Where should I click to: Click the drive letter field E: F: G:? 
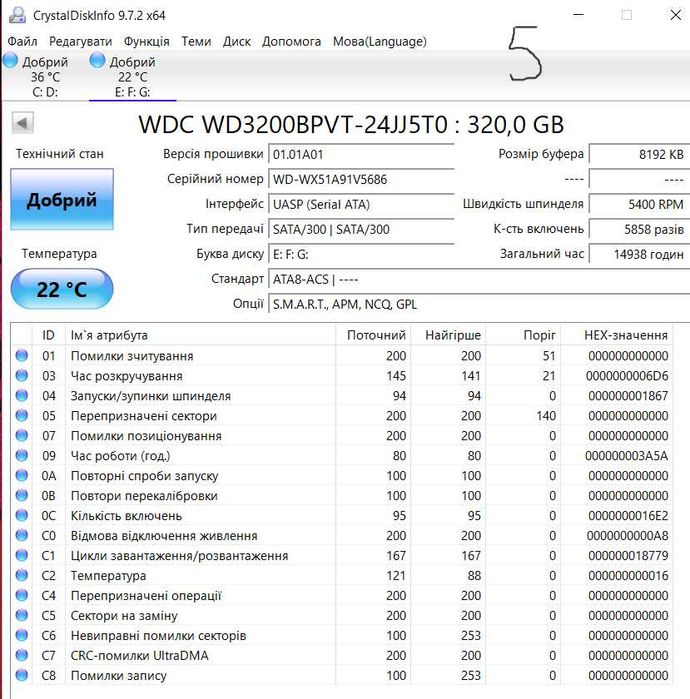(x=361, y=254)
